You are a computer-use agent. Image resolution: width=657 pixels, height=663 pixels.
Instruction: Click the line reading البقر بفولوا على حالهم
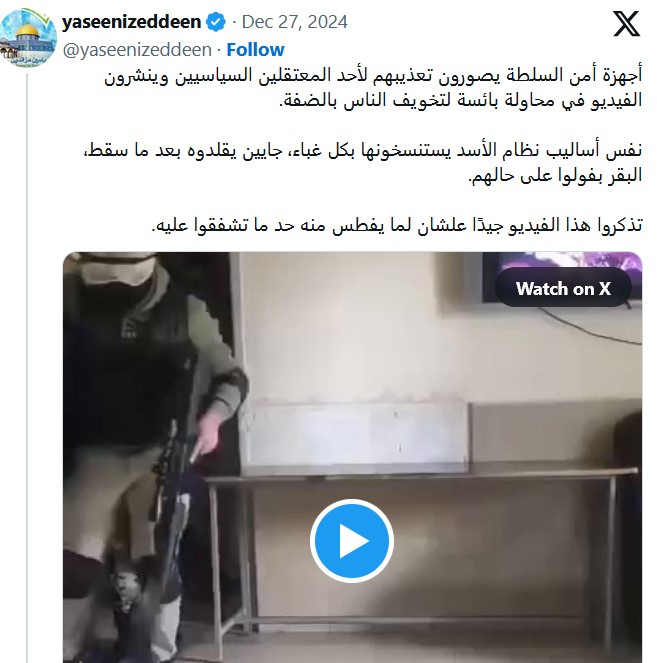click(555, 175)
